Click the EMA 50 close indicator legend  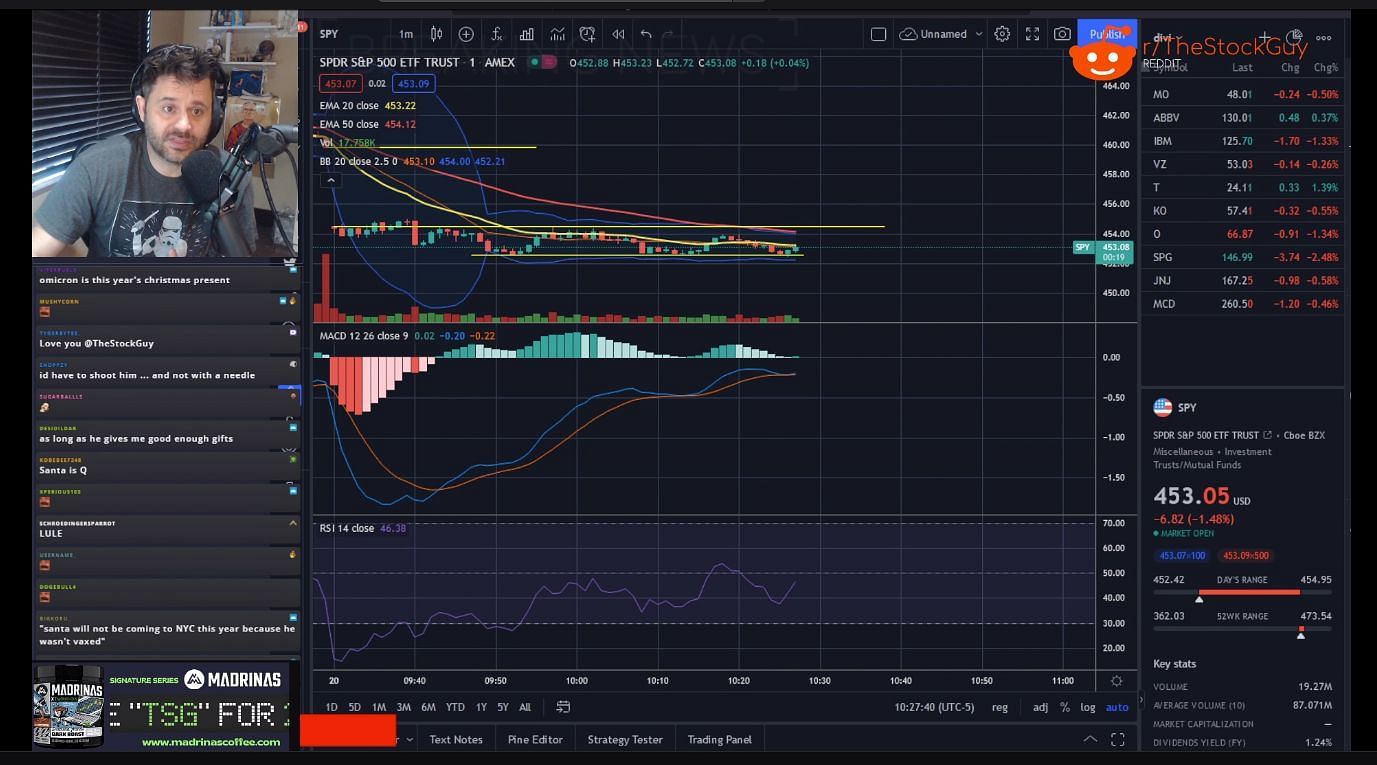[349, 124]
